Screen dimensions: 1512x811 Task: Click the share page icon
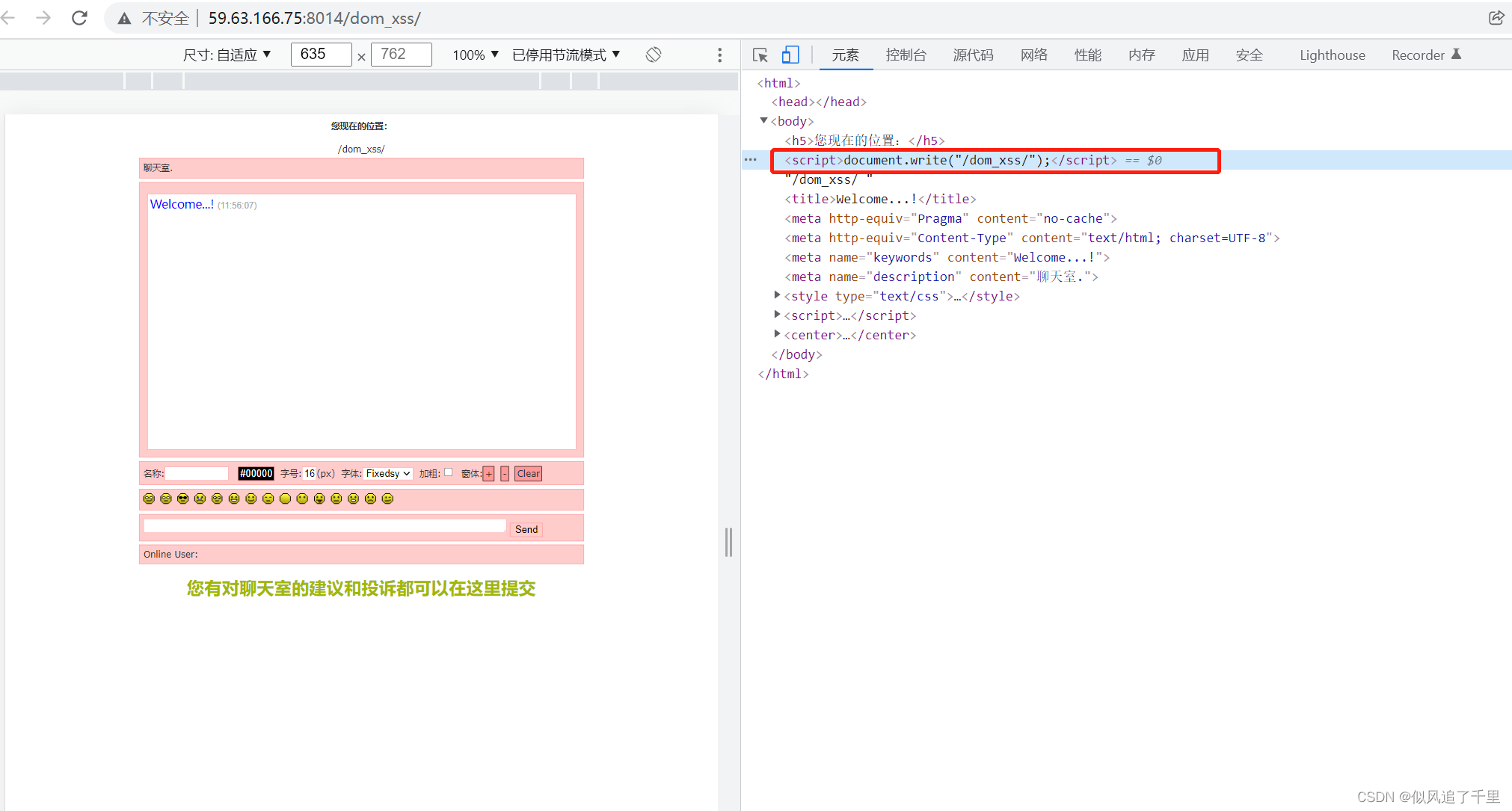1496,18
